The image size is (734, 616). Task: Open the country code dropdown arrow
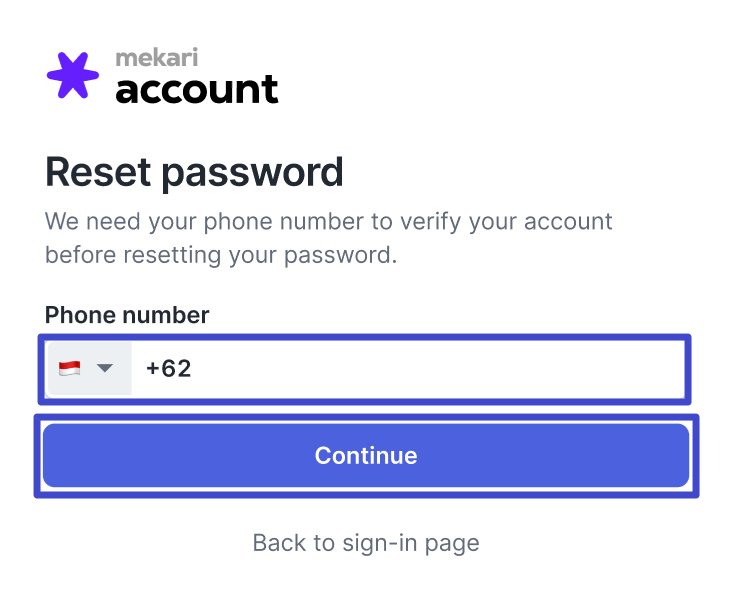pos(105,368)
